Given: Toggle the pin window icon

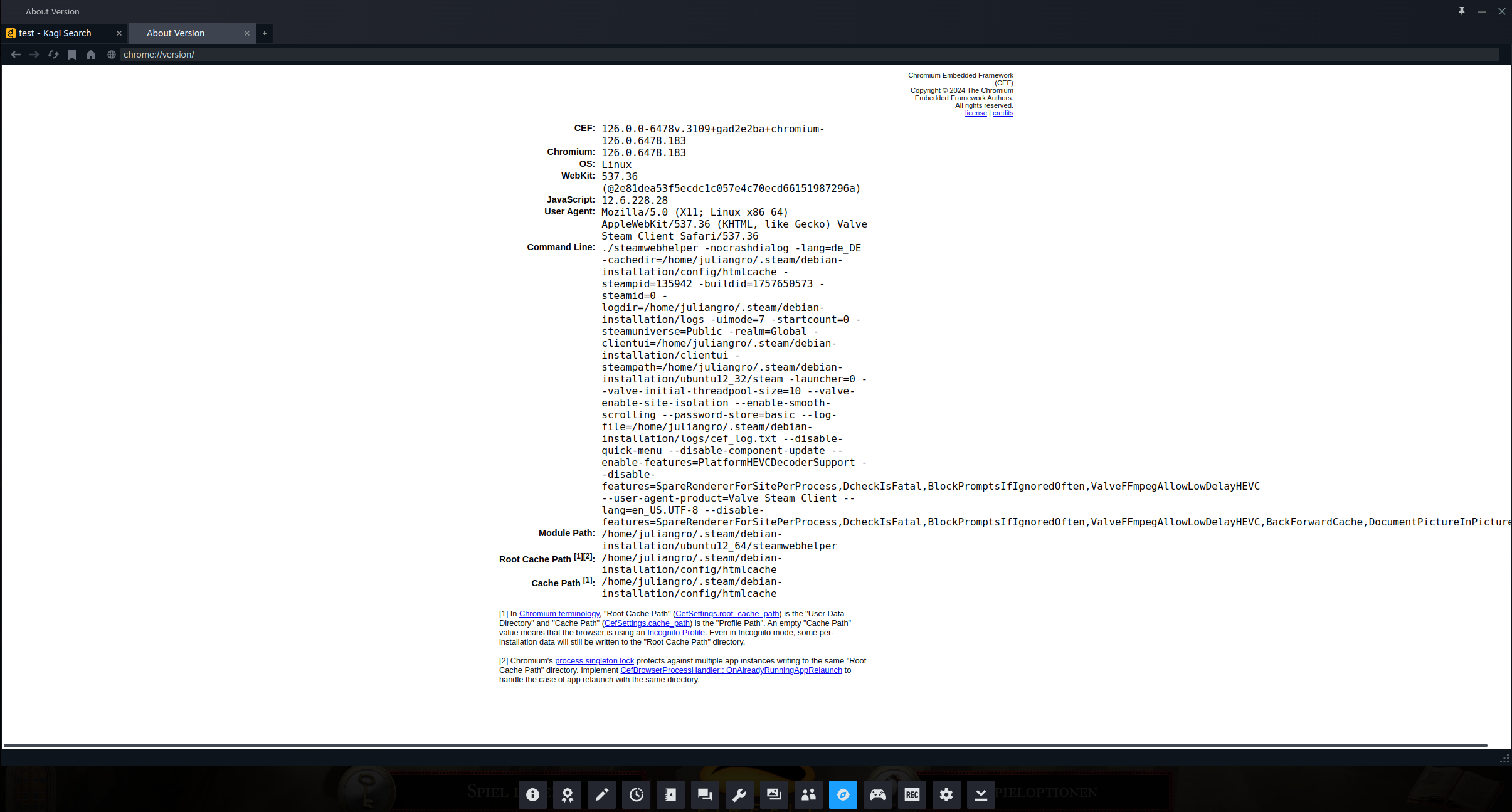Looking at the screenshot, I should coord(1461,11).
